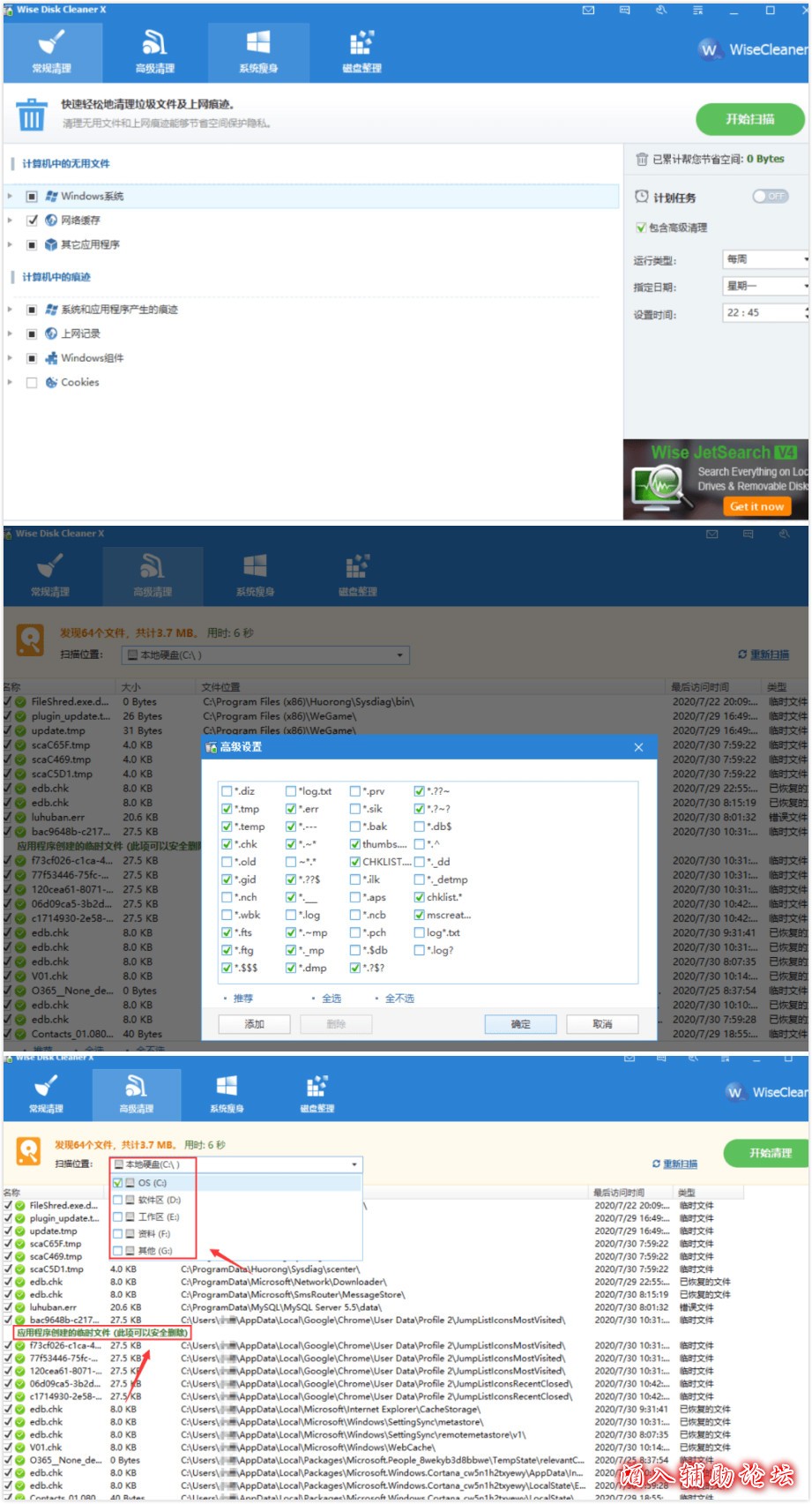Click the orange disk-search icon in bottom window
Screen dimensions: 812x1504
(x=28, y=1151)
